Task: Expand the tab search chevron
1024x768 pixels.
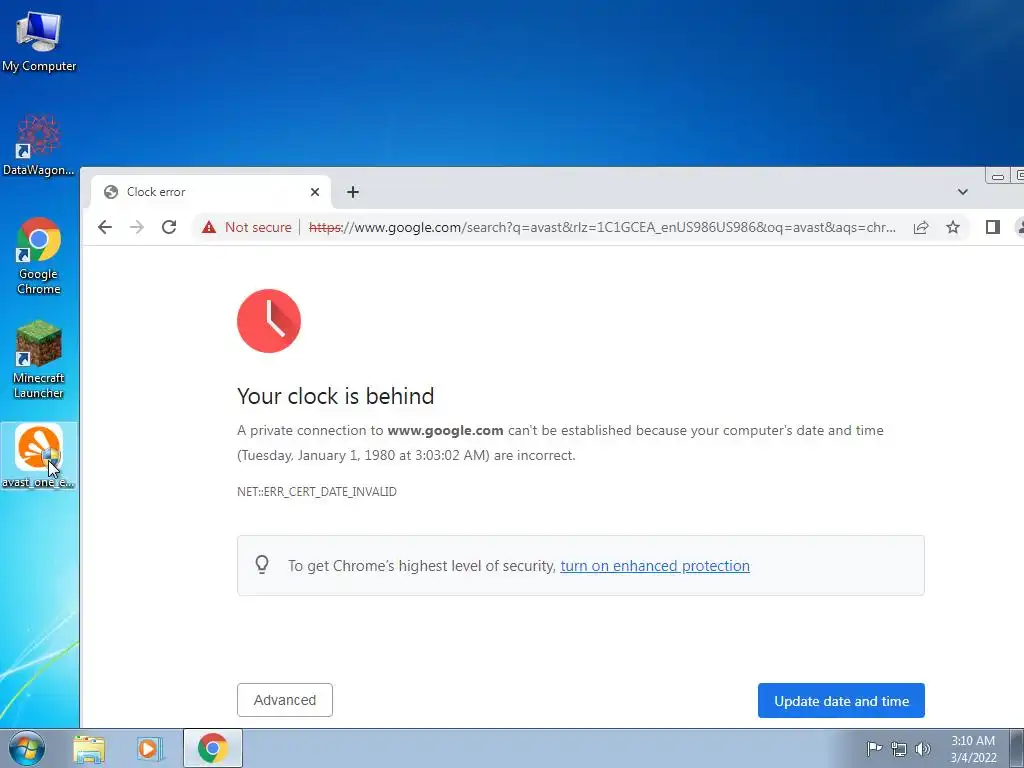Action: [x=963, y=192]
